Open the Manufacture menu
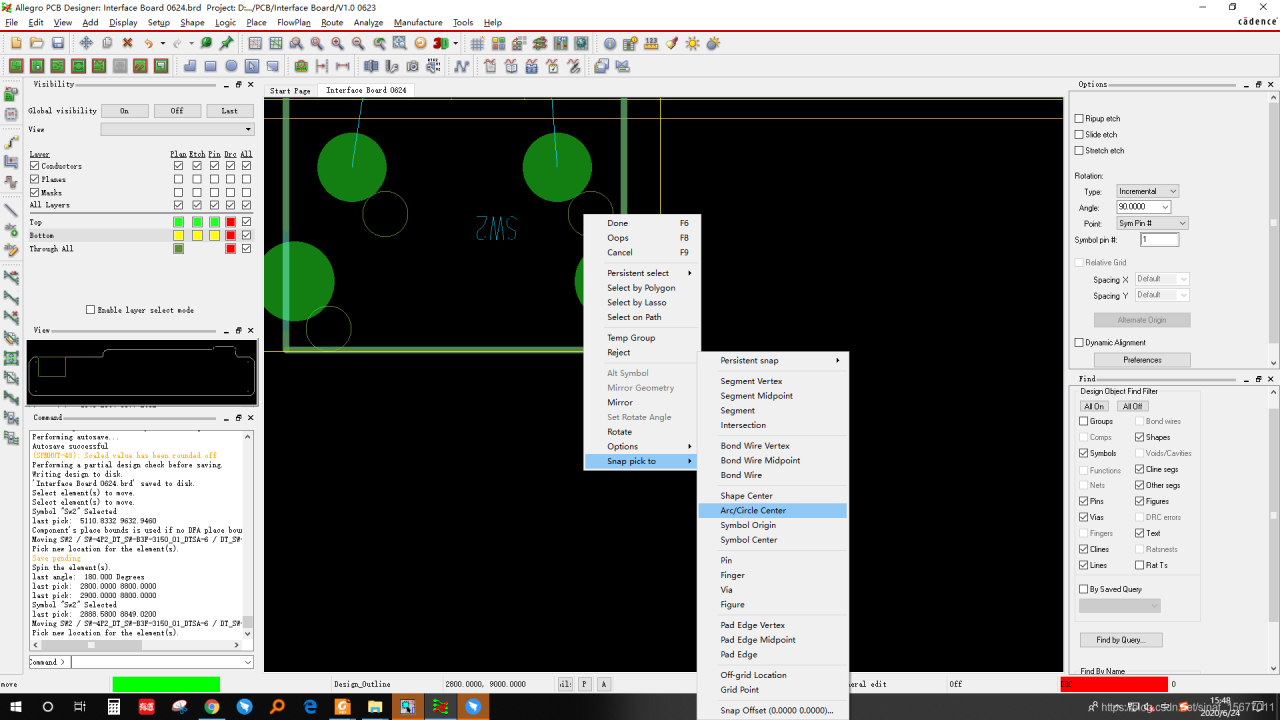This screenshot has height=720, width=1280. [418, 22]
